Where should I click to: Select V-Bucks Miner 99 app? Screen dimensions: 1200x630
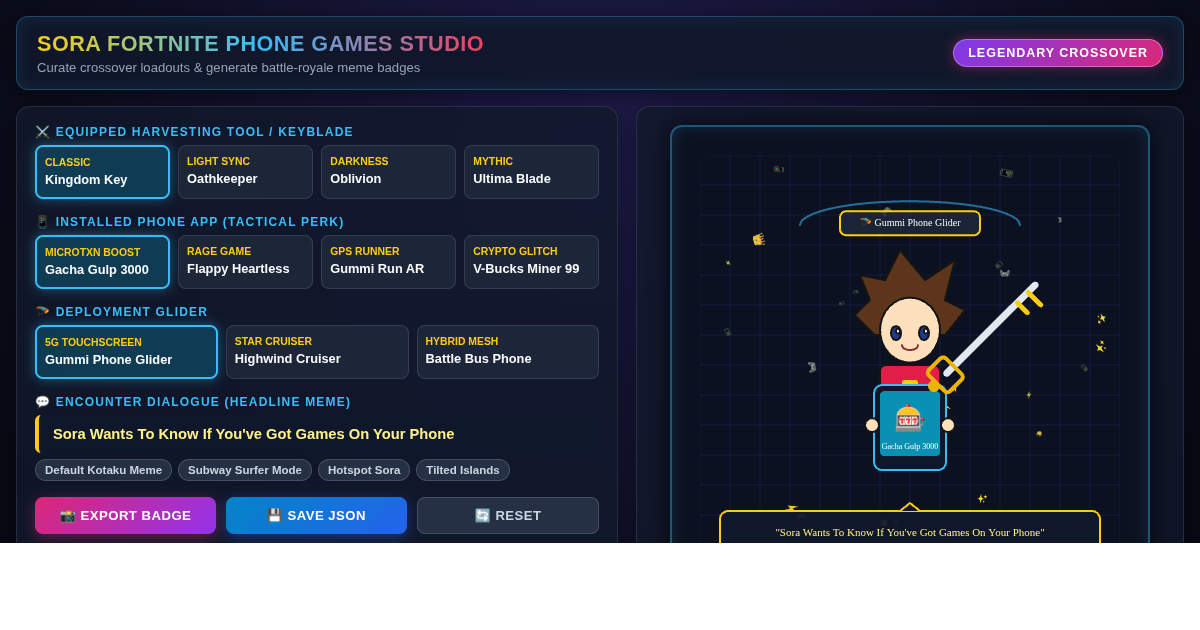pos(531,262)
